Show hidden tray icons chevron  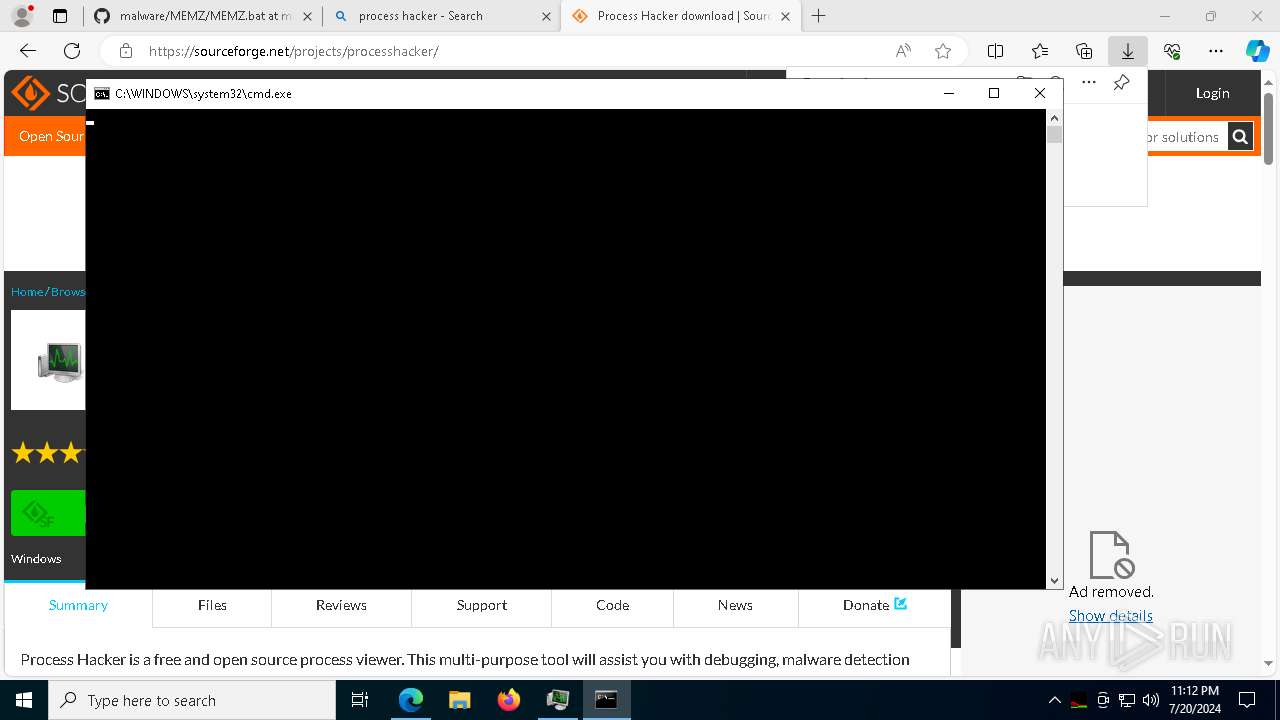coord(1054,700)
